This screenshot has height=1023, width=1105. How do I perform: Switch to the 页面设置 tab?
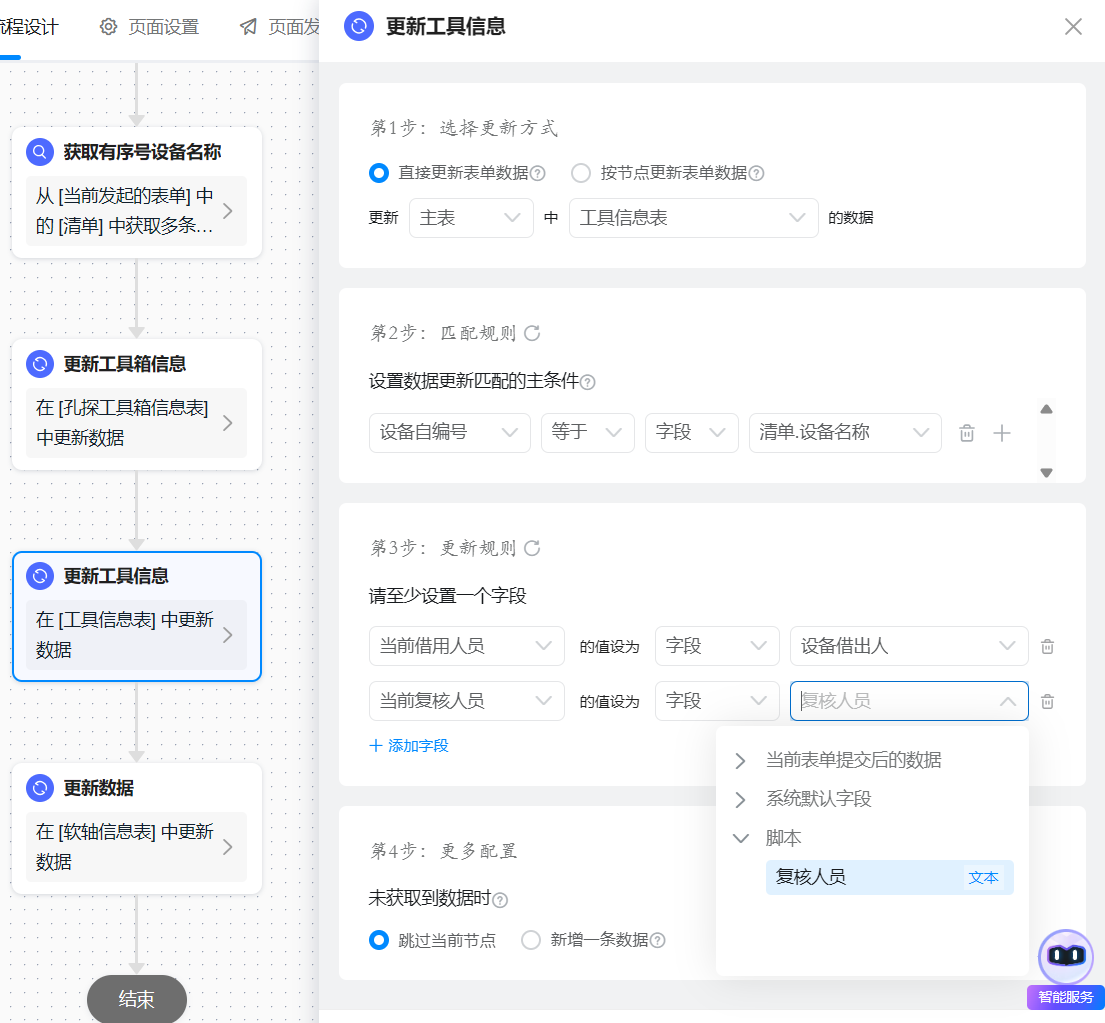click(x=149, y=27)
